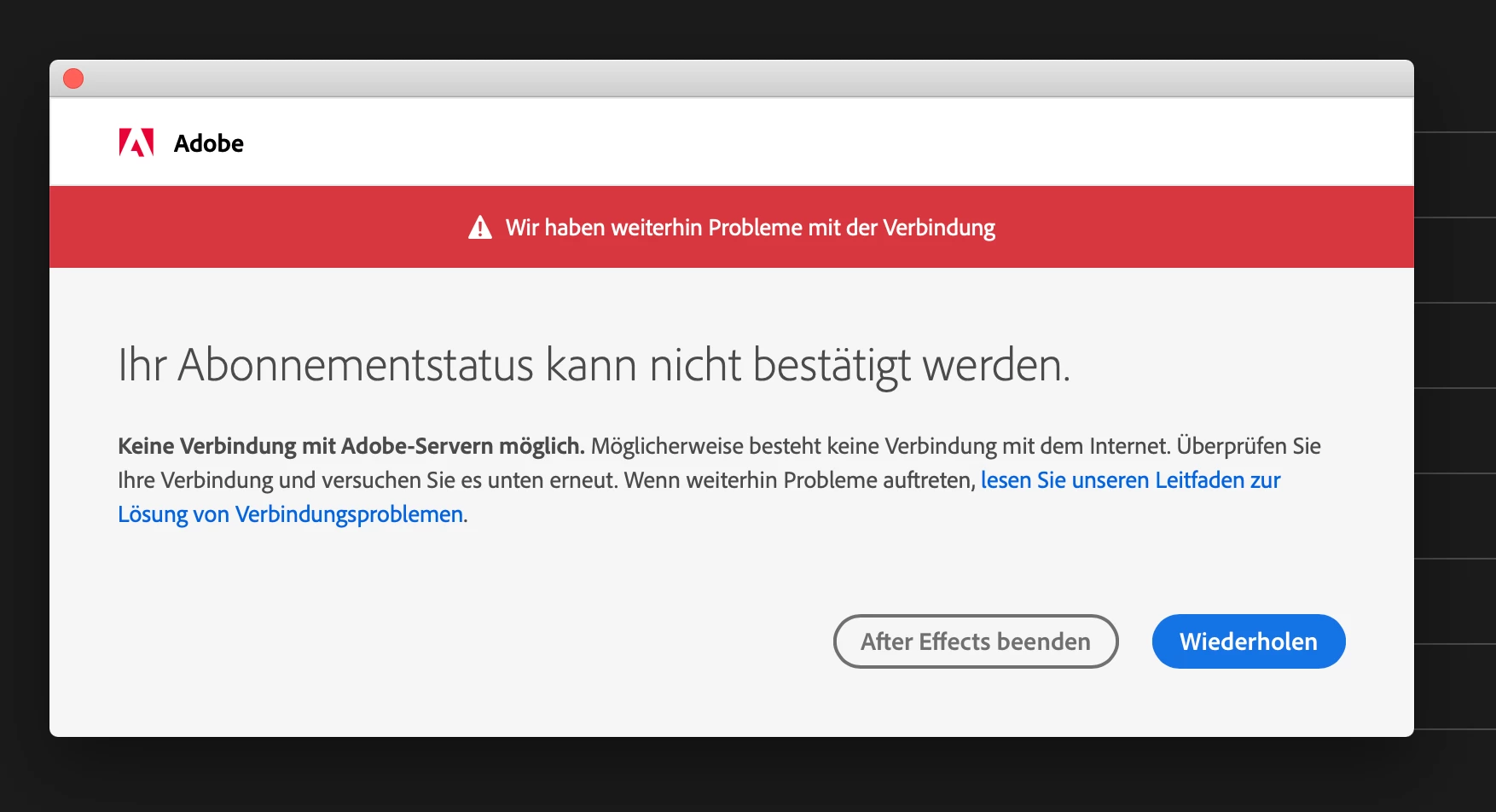Click the Adobe logo icon
The width and height of the screenshot is (1496, 812).
coord(136,142)
